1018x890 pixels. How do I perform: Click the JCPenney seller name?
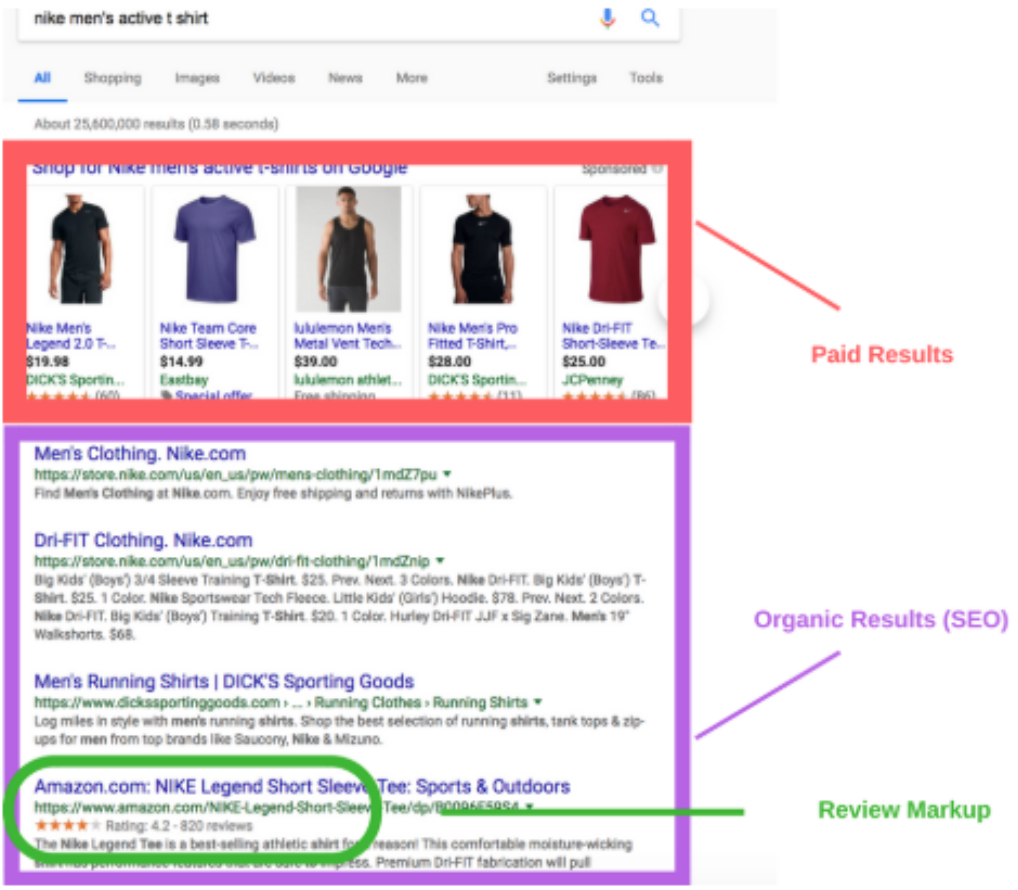pyautogui.click(x=592, y=380)
